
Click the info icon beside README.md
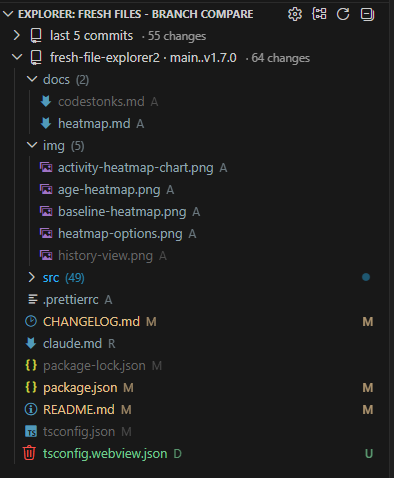[x=31, y=409]
